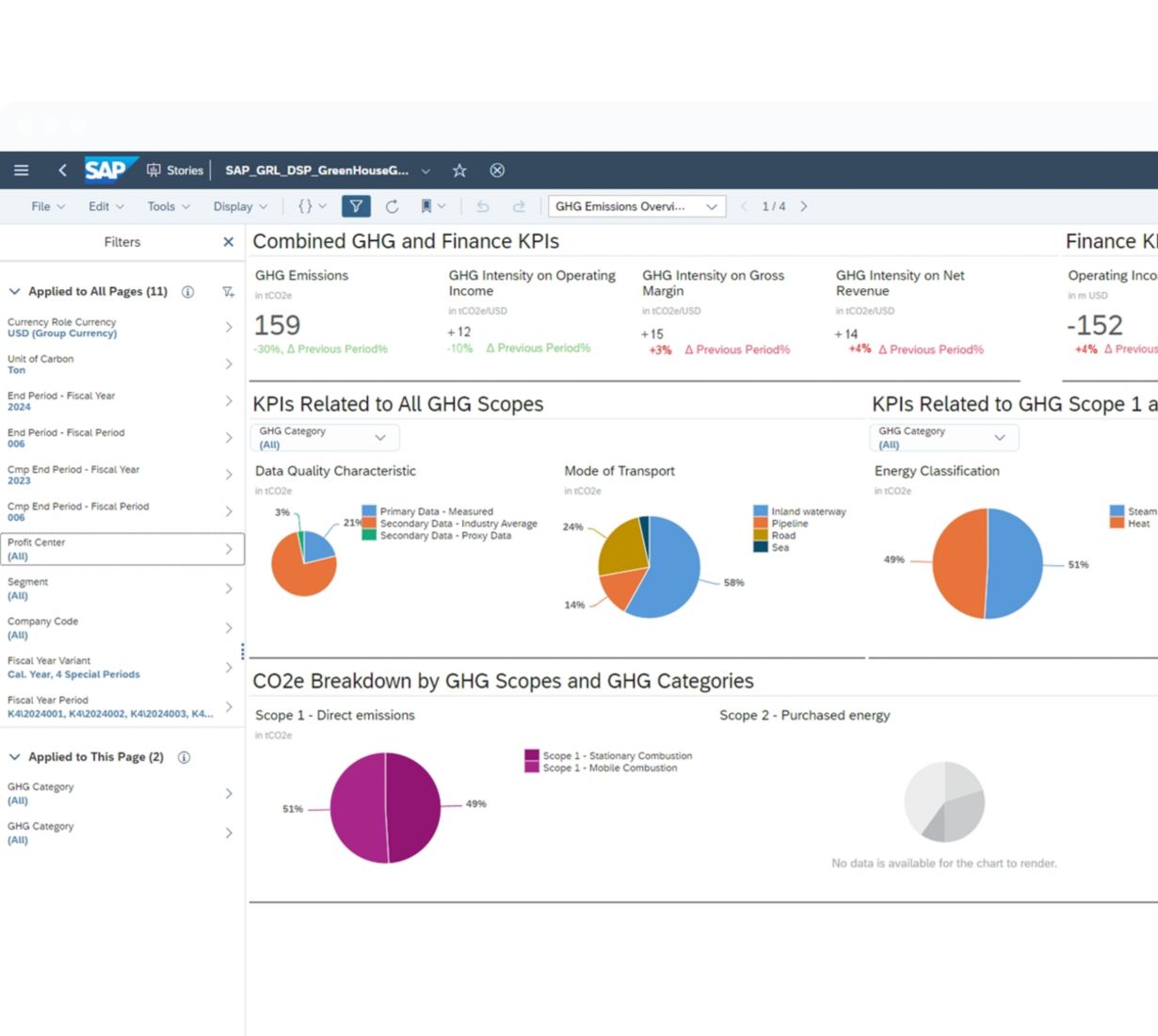The image size is (1158, 1036).
Task: Click the back arrow in header
Action: coord(62,170)
